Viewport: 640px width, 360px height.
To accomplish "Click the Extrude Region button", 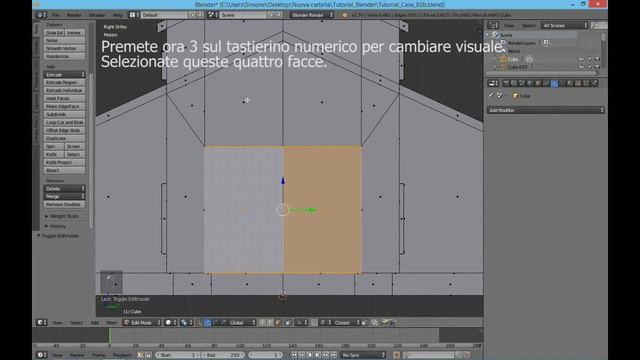I will tap(64, 82).
